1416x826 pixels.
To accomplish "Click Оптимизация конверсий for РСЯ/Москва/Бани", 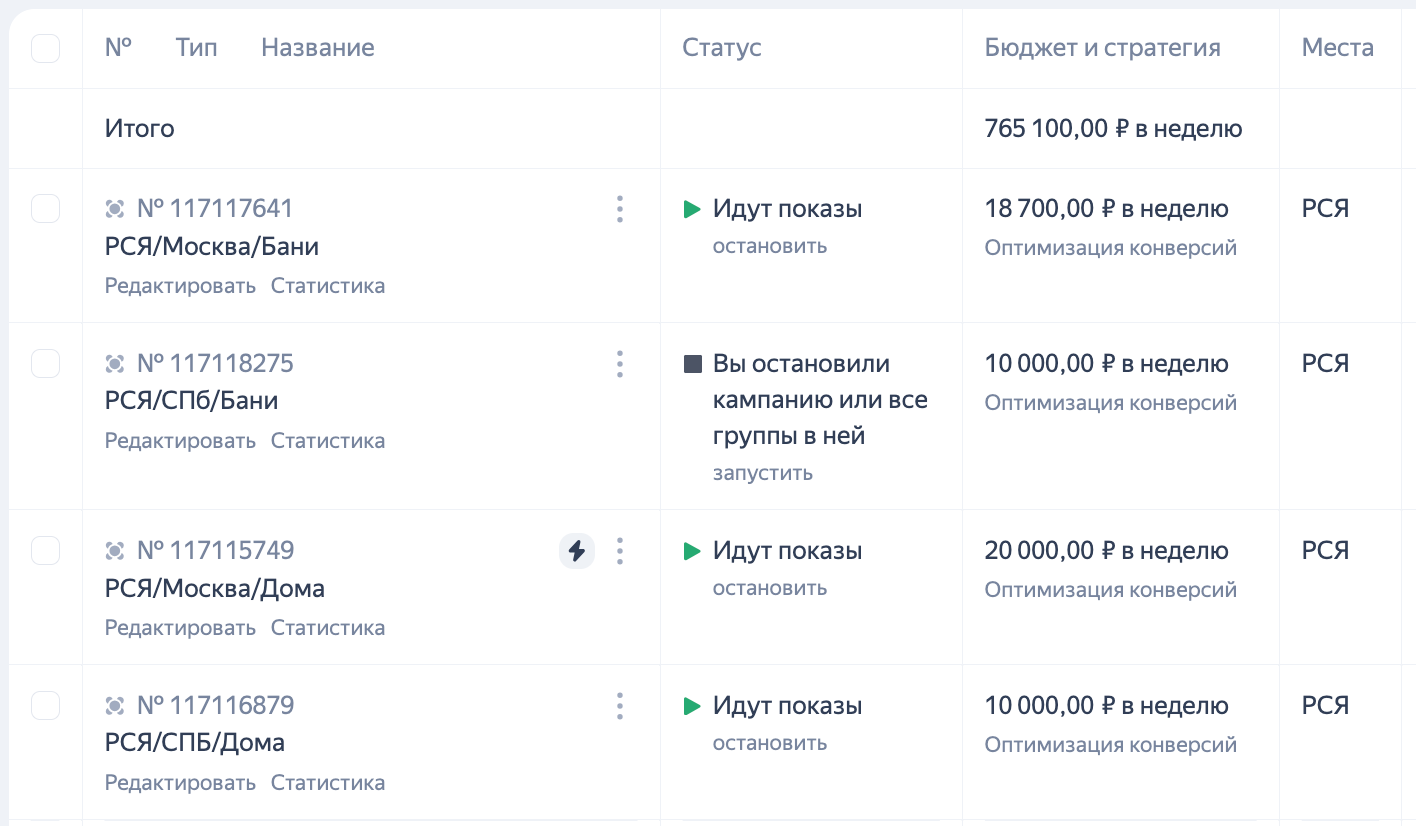I will (x=1111, y=247).
